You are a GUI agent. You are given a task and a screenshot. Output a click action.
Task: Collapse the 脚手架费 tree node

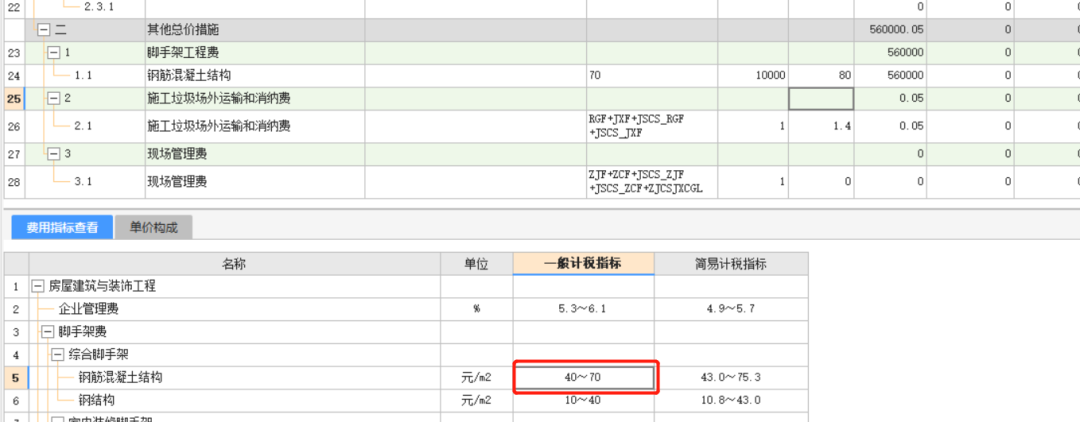click(46, 331)
